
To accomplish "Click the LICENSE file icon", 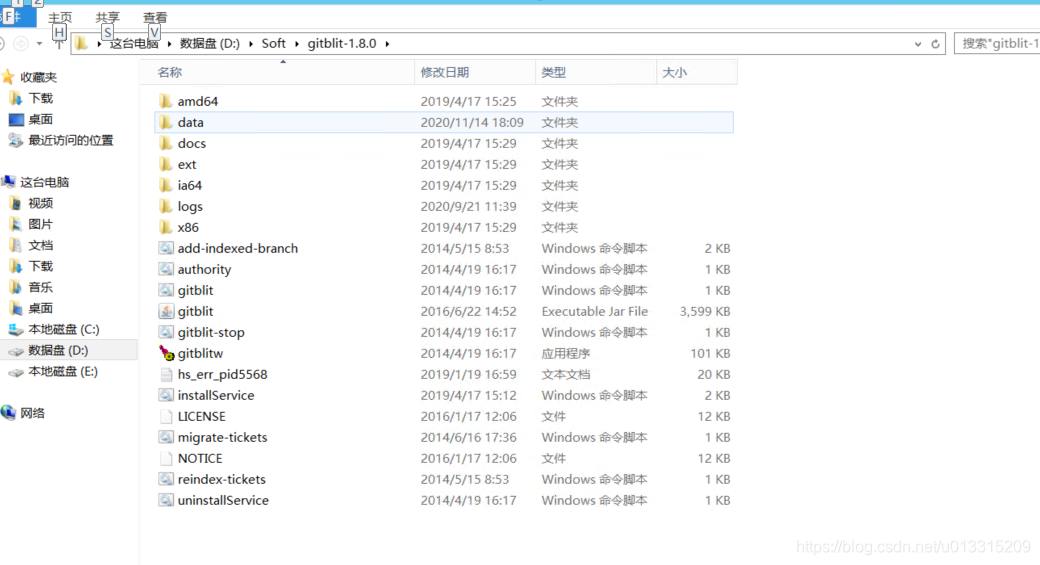I will tap(166, 416).
